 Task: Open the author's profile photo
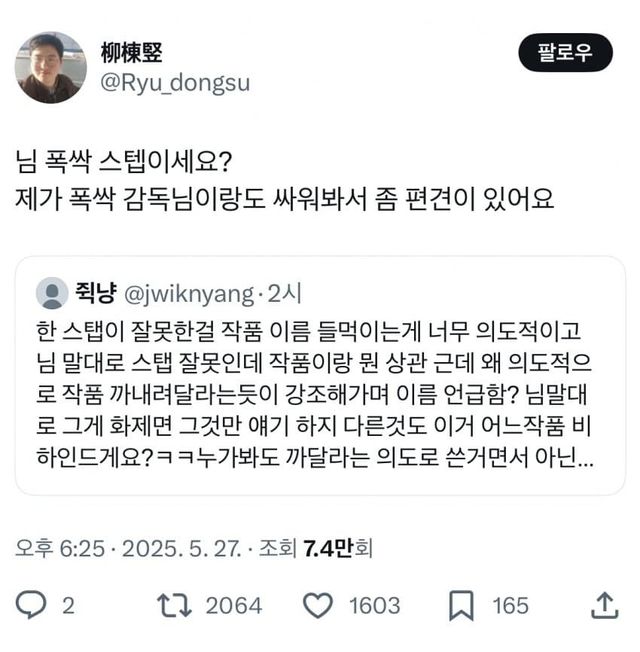[x=50, y=67]
